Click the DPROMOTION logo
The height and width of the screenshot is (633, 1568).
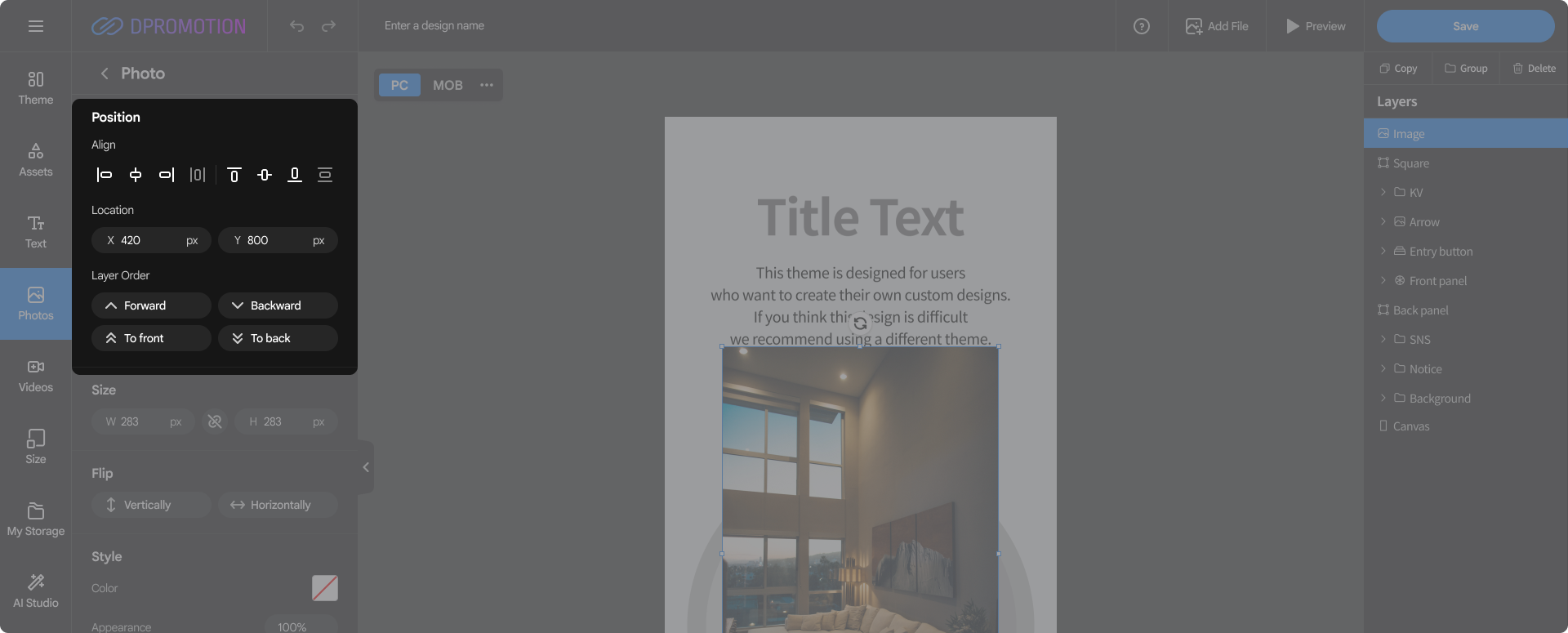pos(168,26)
